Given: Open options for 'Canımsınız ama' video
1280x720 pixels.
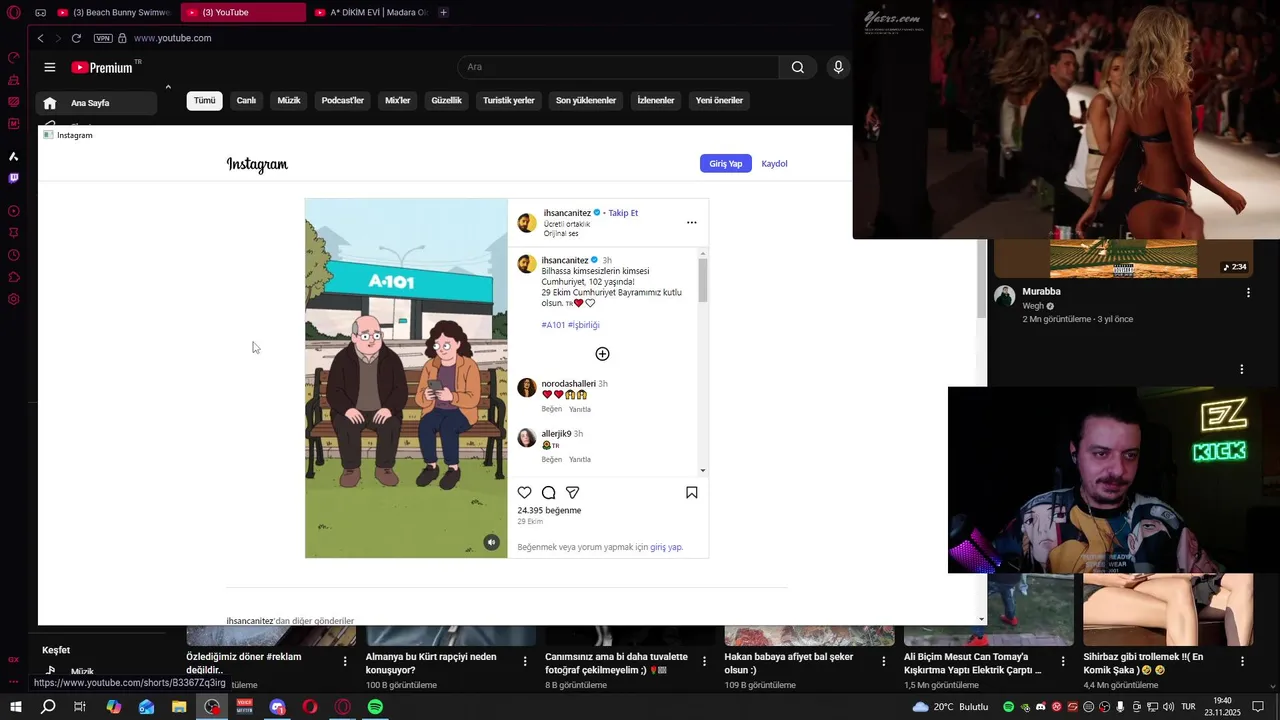Looking at the screenshot, I should coord(704,661).
